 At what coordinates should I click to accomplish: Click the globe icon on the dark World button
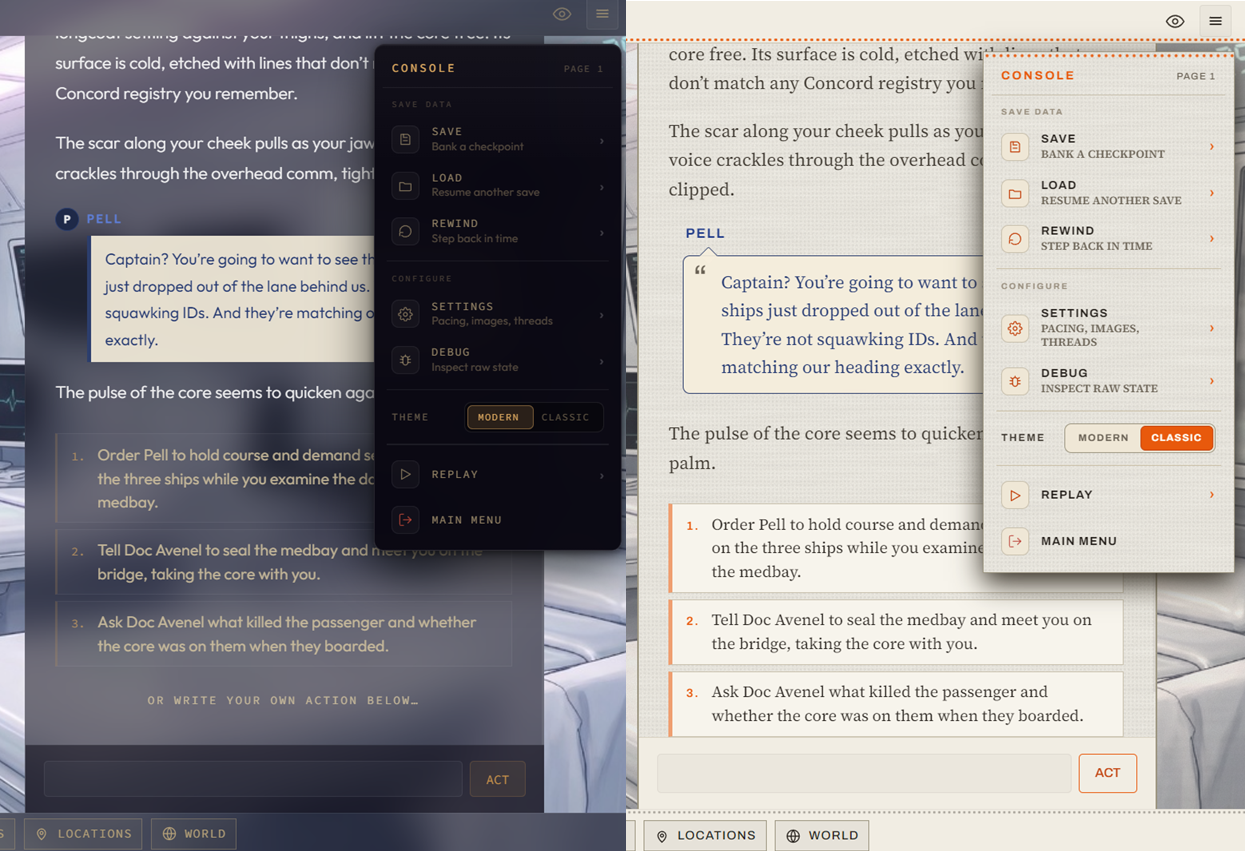169,834
